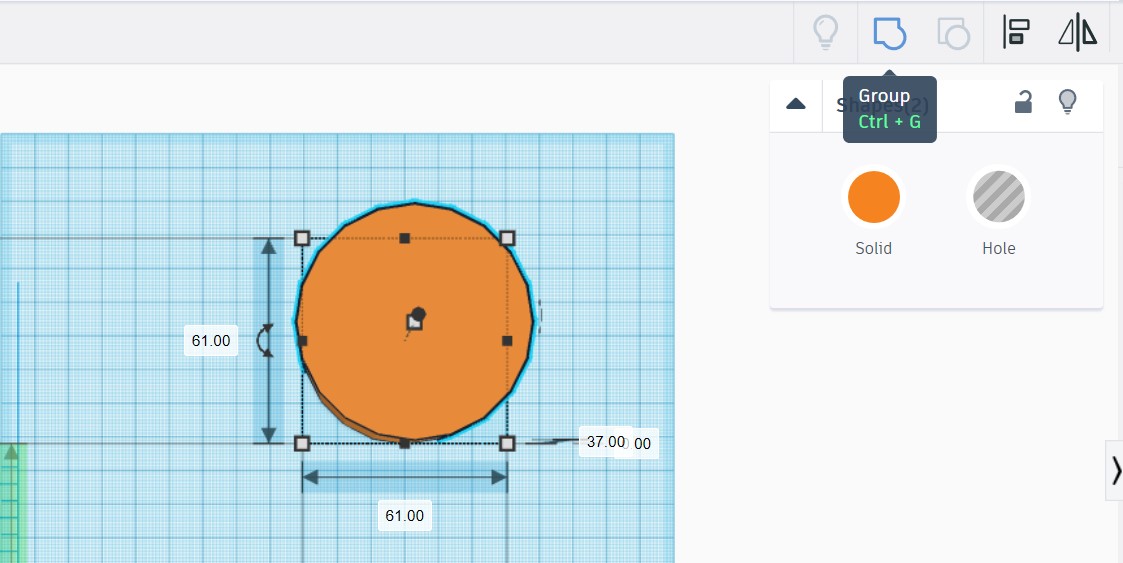Edit the 61.00 width value at bottom
1123x563 pixels.
tap(405, 516)
